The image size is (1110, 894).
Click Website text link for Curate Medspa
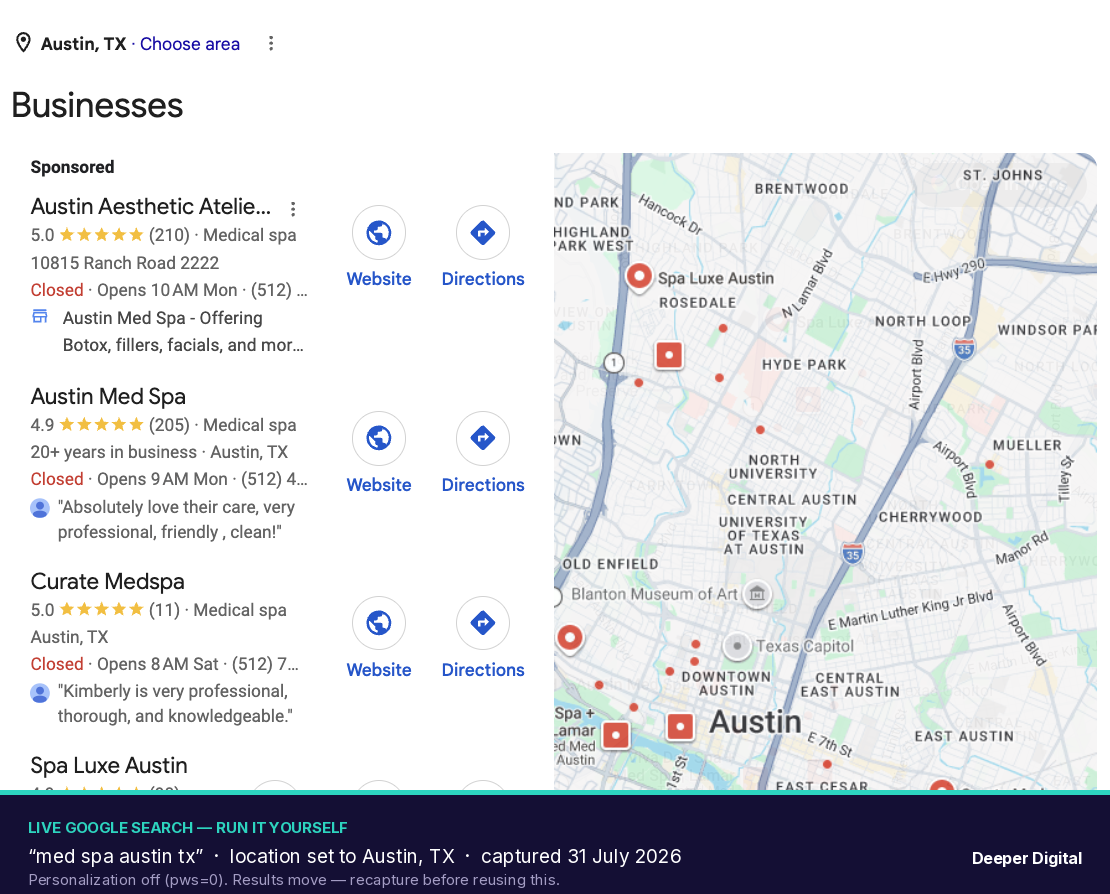coord(379,670)
